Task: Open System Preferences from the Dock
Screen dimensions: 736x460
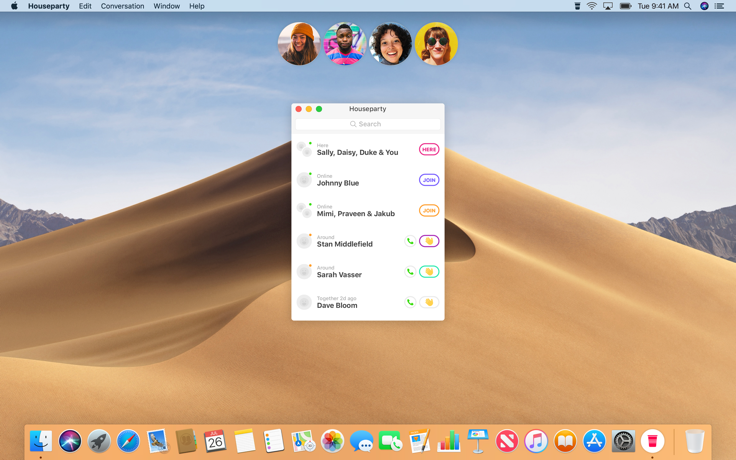Action: coord(623,441)
